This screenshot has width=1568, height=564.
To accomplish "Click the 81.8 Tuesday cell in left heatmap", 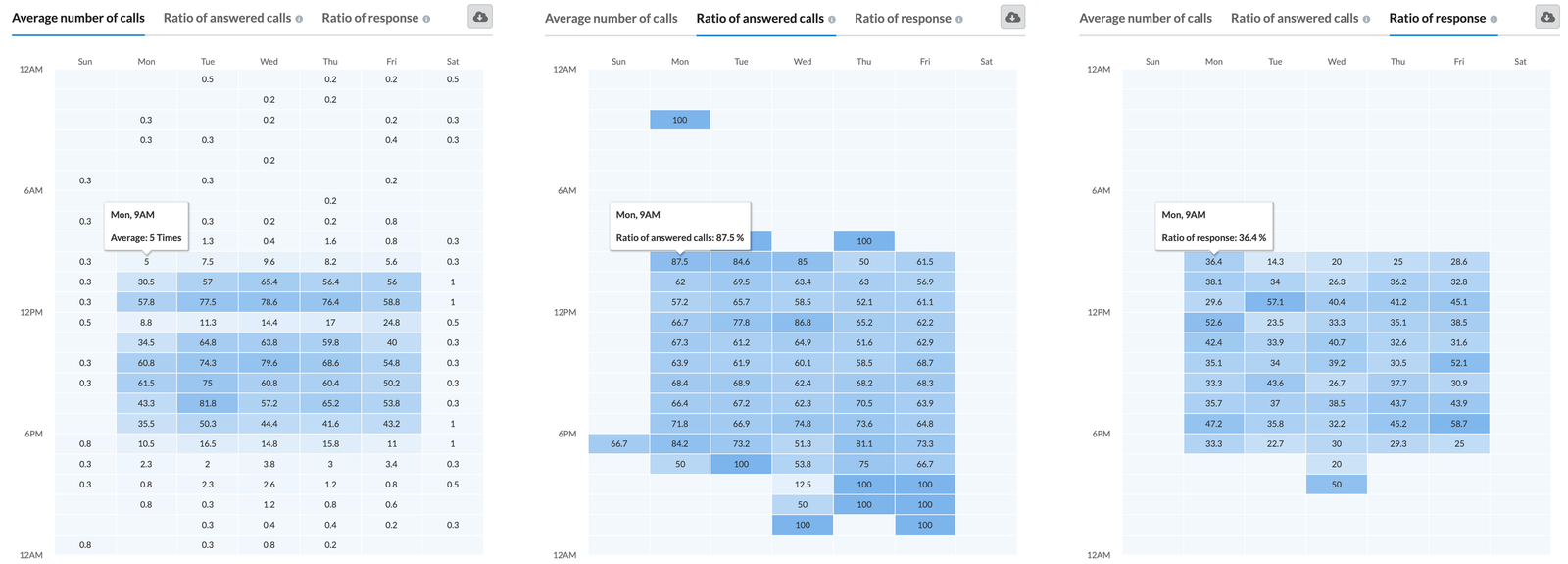I will tap(208, 403).
